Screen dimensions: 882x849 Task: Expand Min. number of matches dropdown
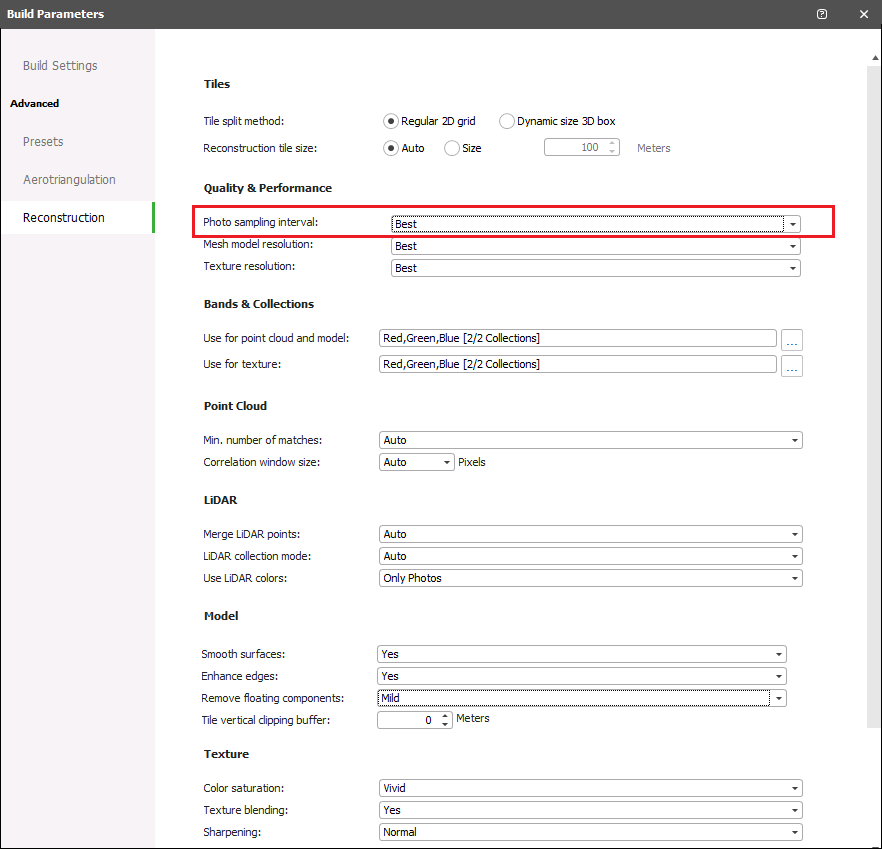(x=591, y=440)
